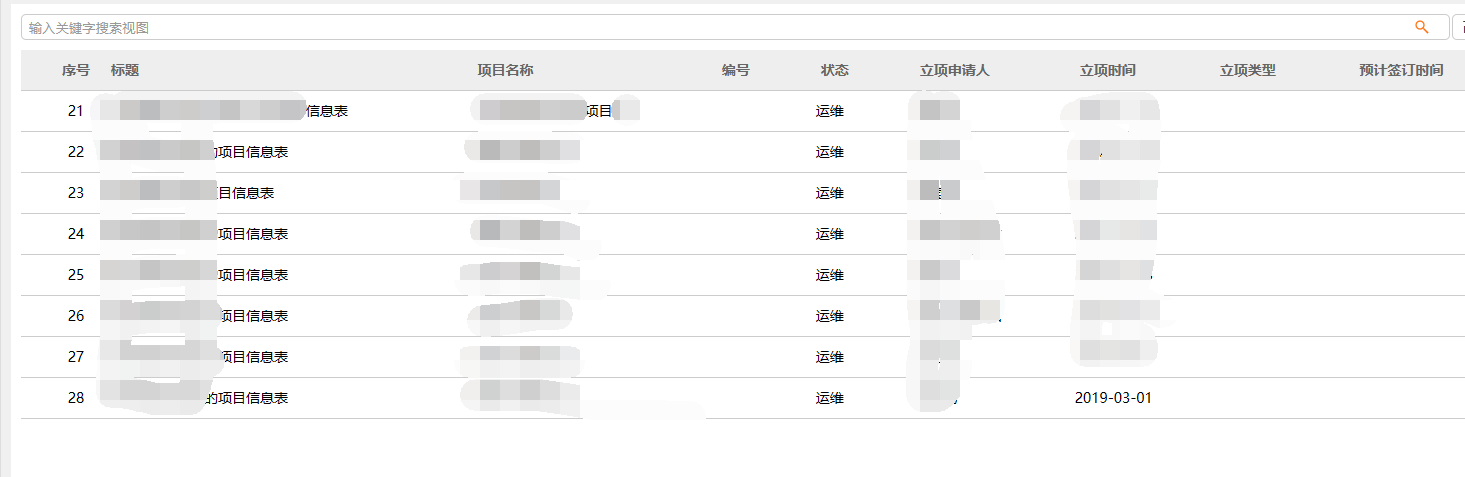Click the 立项申请人 column header

coord(955,71)
